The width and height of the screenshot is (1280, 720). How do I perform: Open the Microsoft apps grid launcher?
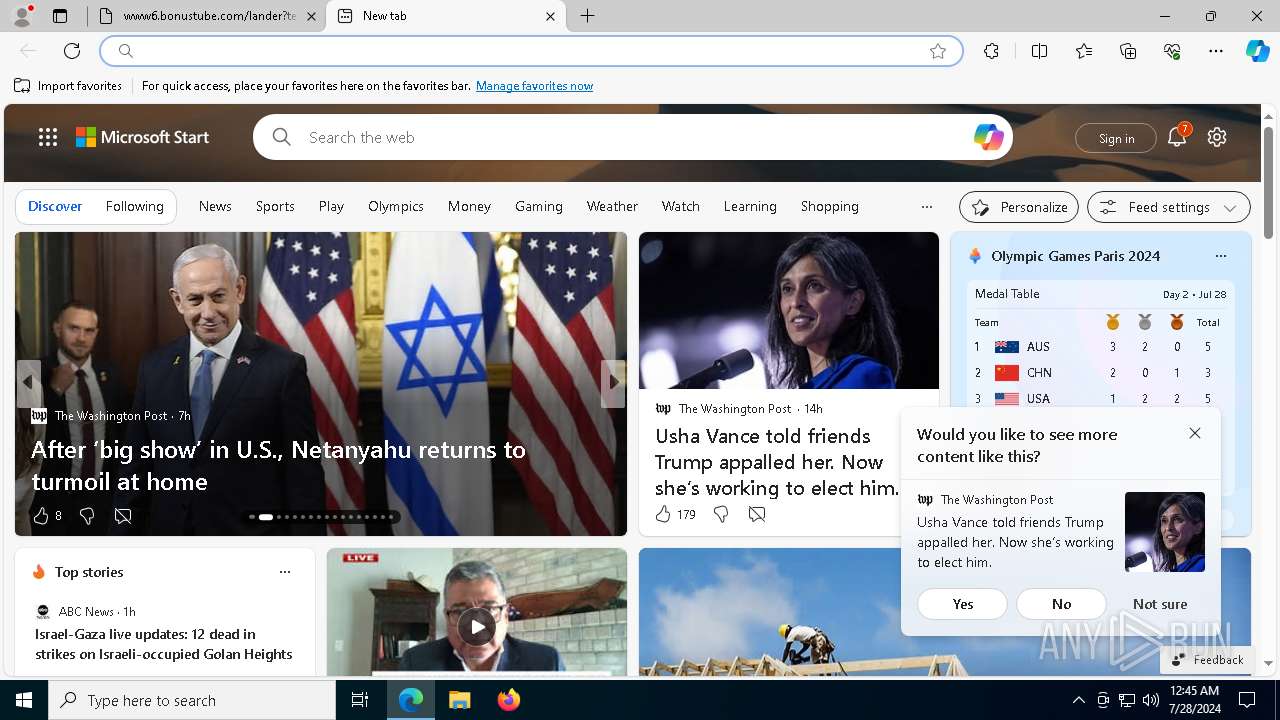[x=48, y=137]
